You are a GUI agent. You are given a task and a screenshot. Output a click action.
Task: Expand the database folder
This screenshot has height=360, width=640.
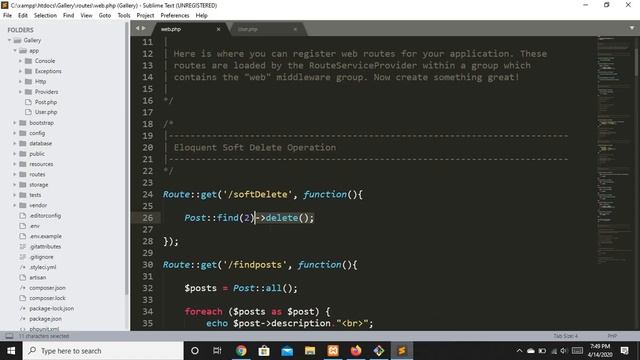[15, 143]
